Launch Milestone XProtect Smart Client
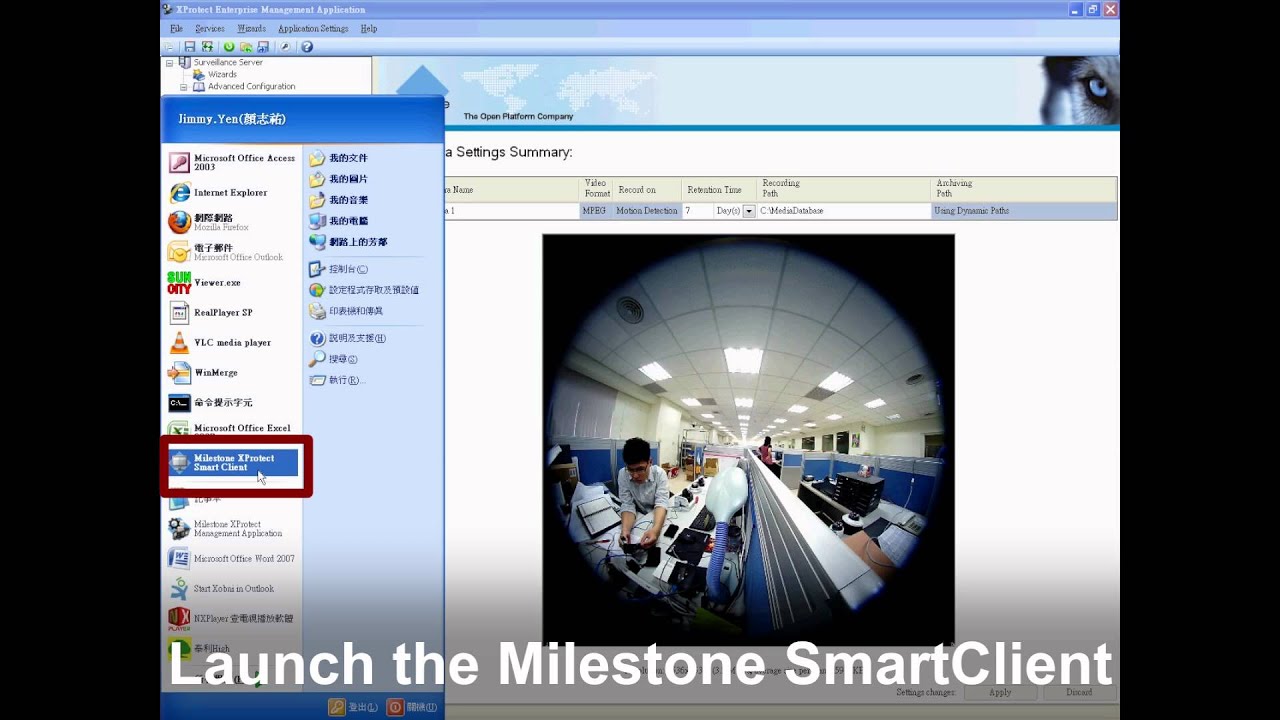1280x720 pixels. coord(233,462)
